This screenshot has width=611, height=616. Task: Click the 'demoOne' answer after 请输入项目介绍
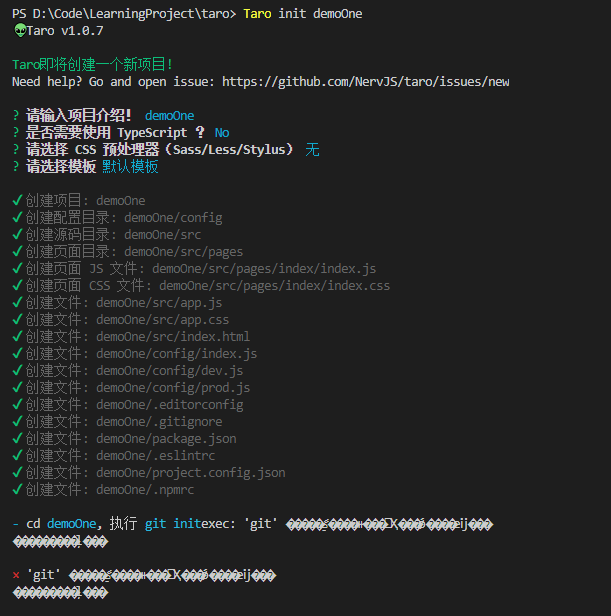169,116
